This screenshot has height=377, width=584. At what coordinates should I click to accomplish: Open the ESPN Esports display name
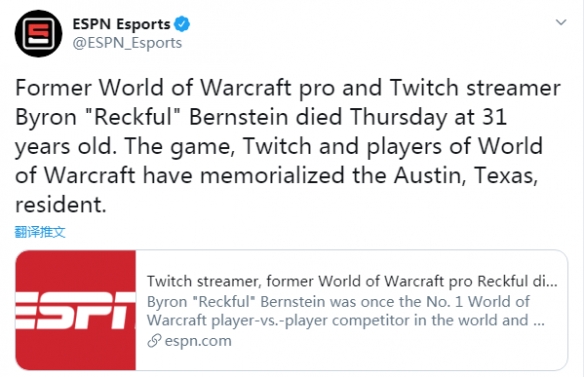point(121,24)
